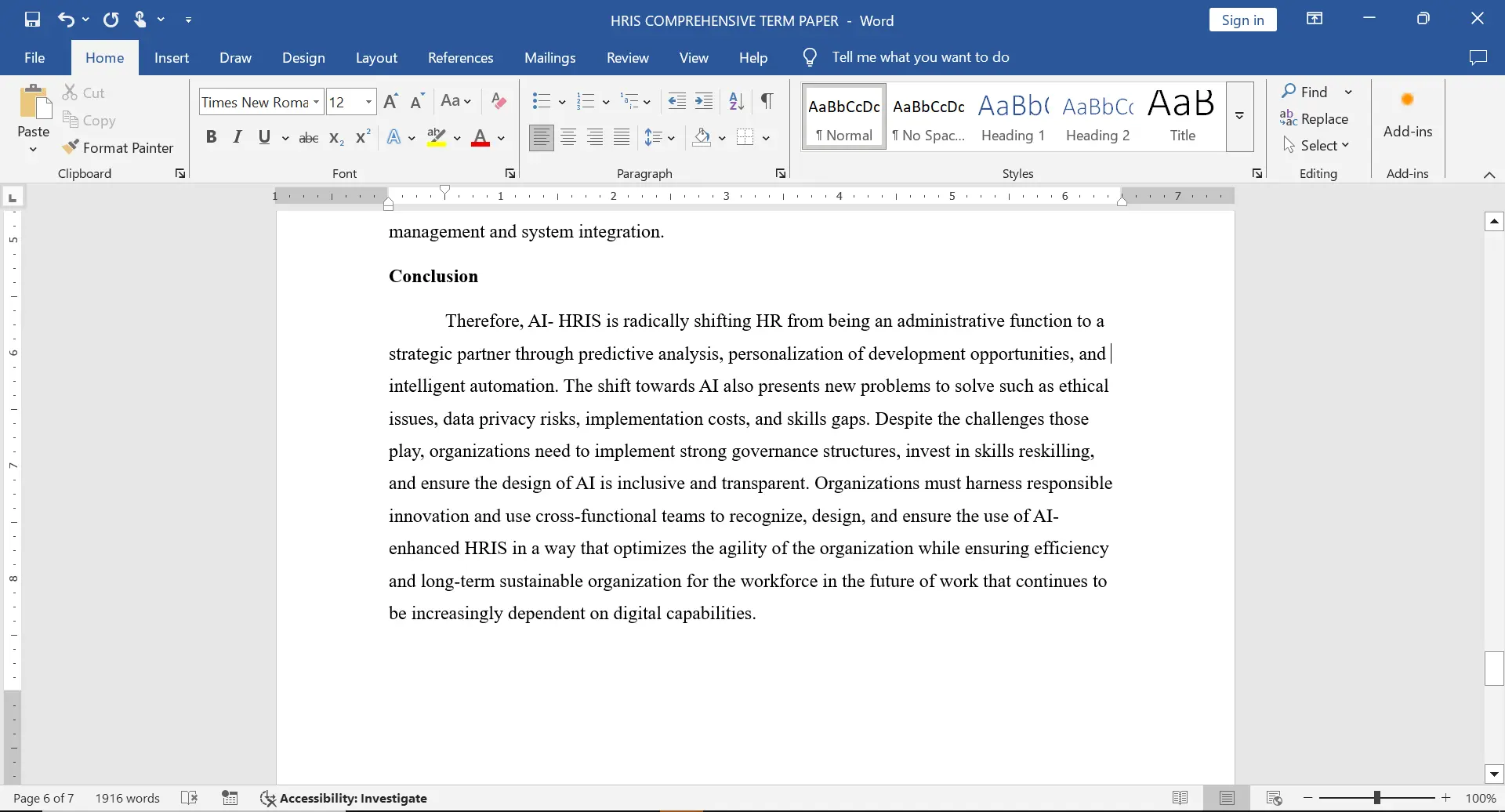Toggle italic formatting
The height and width of the screenshot is (812, 1505).
point(238,138)
